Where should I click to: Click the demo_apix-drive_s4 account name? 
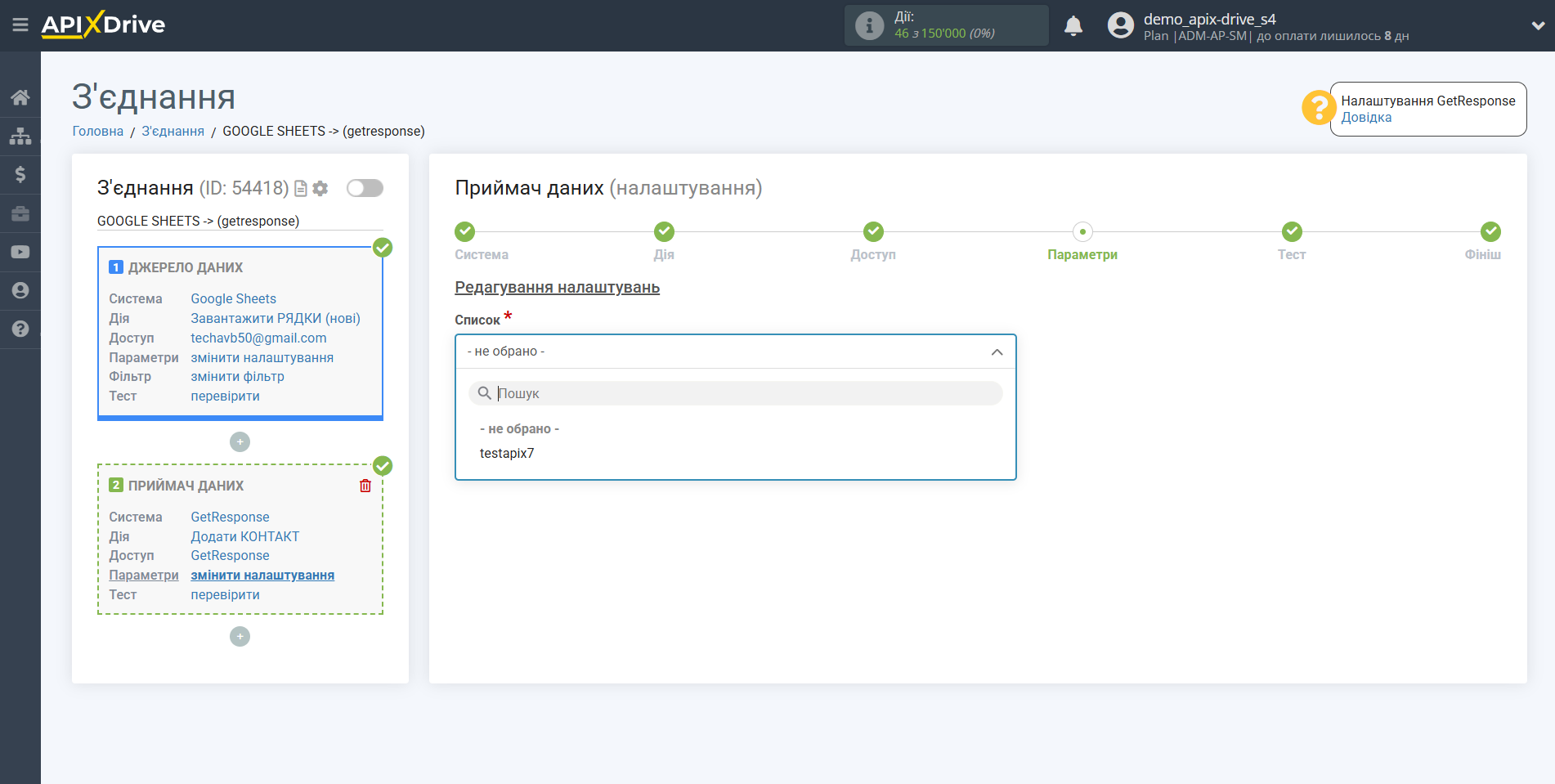point(1210,19)
